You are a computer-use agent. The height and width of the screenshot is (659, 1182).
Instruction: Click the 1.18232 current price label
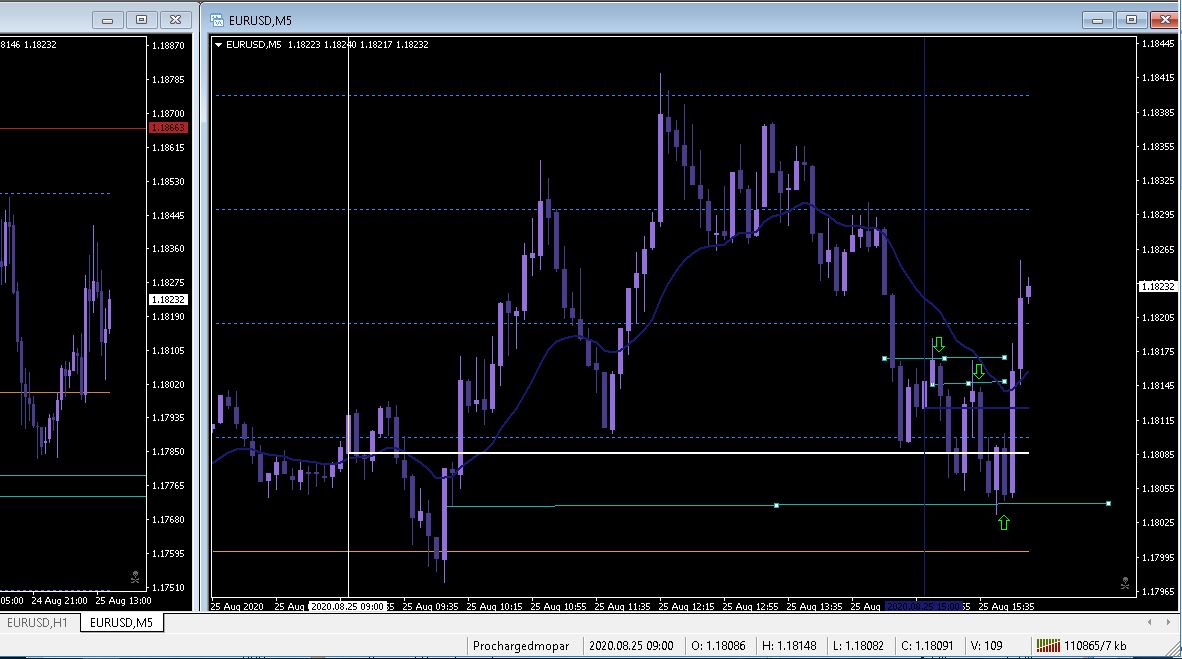pyautogui.click(x=1157, y=287)
